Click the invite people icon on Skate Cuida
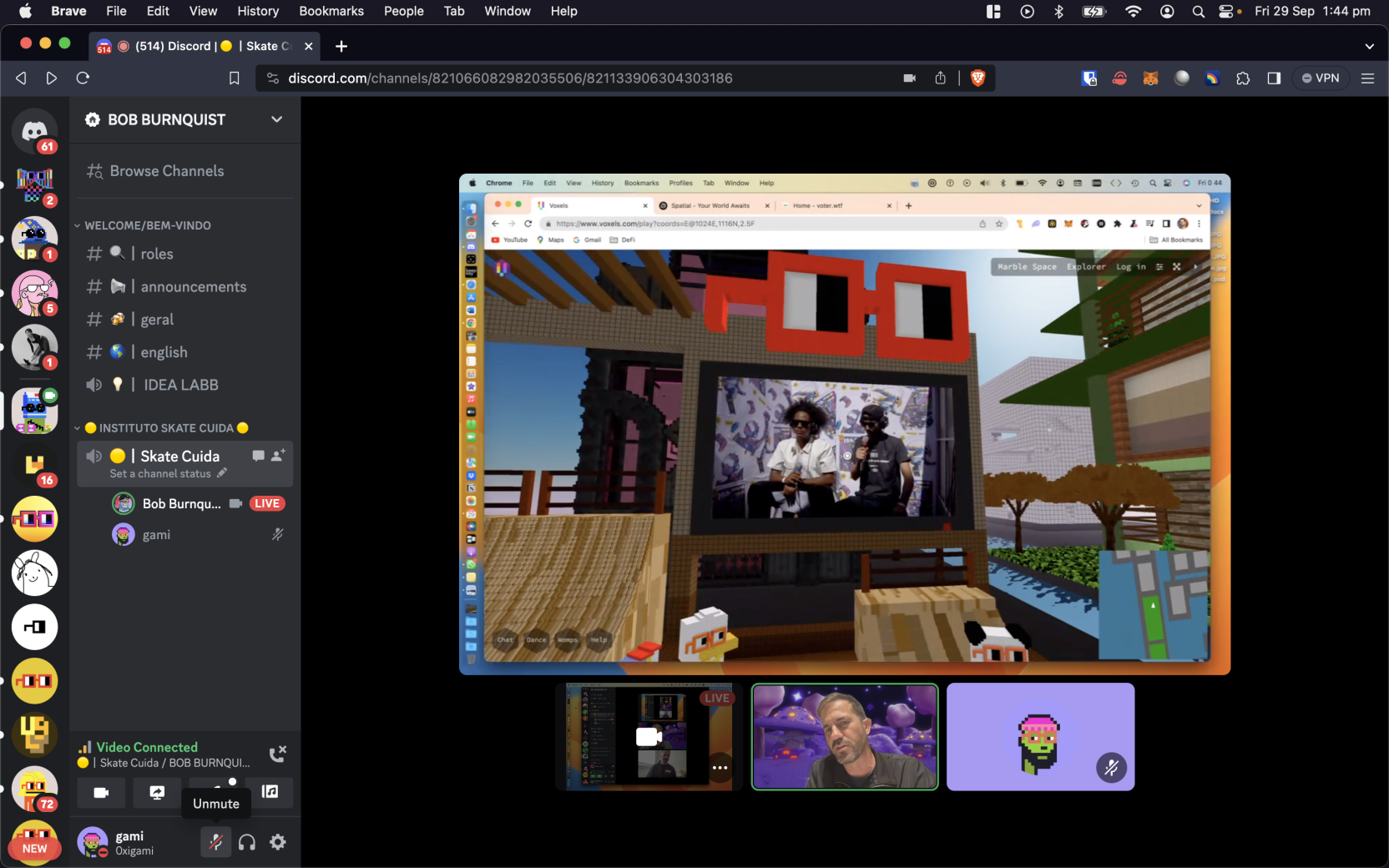 point(278,456)
